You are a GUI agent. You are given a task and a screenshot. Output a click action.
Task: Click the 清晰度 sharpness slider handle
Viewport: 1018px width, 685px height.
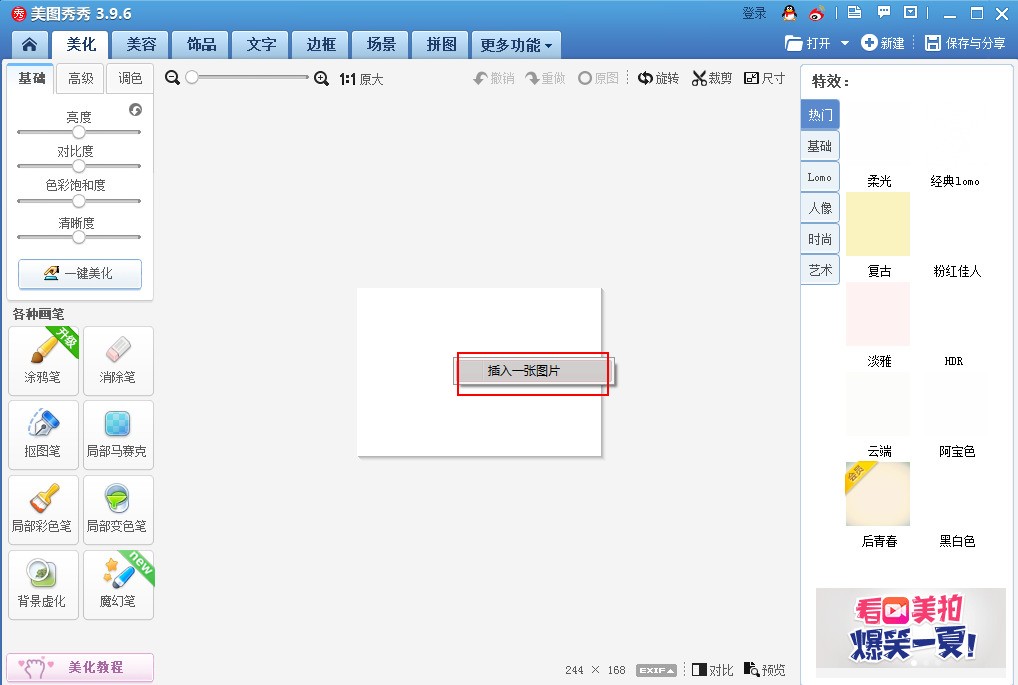pos(79,237)
